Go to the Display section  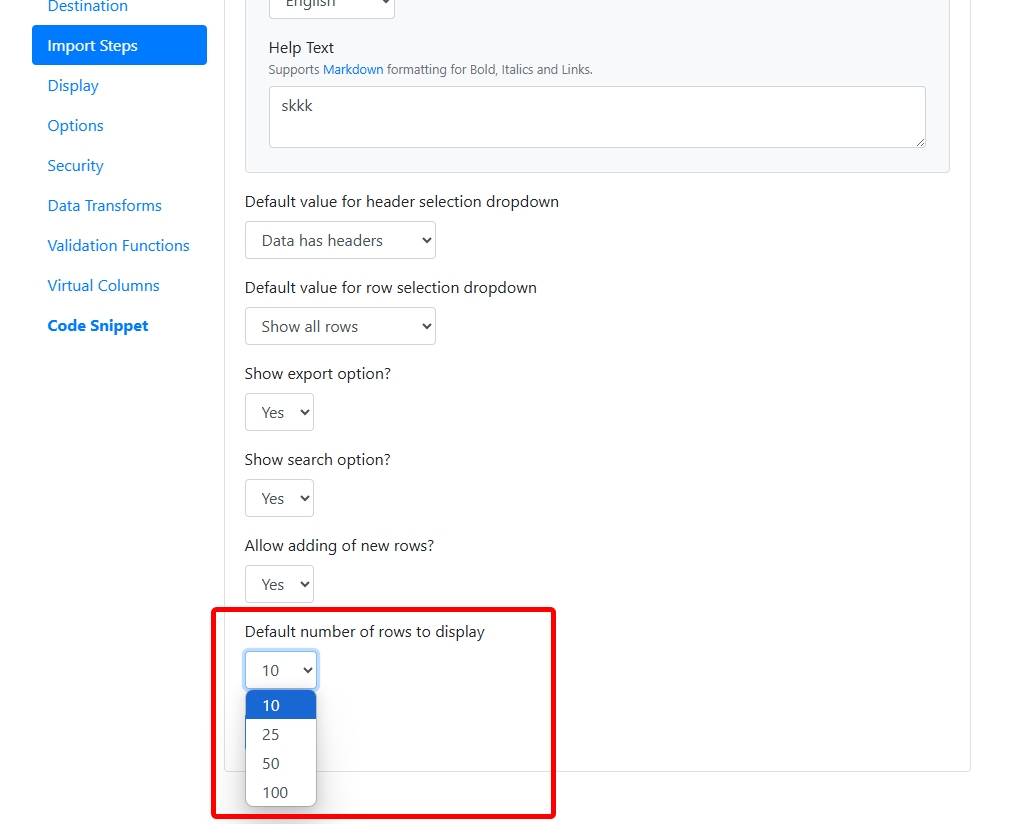pyautogui.click(x=73, y=86)
